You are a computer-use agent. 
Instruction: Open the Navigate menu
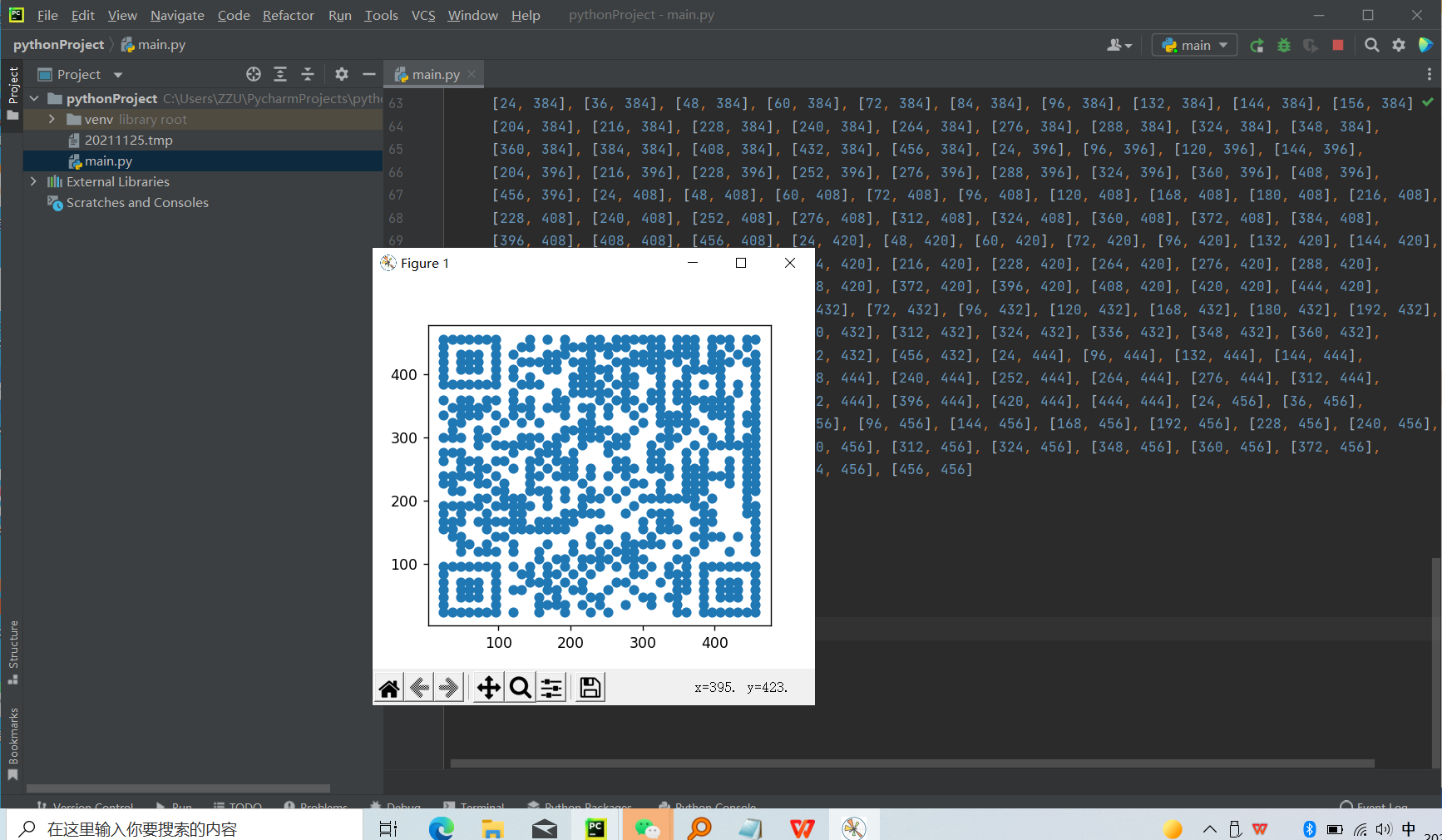[x=177, y=15]
